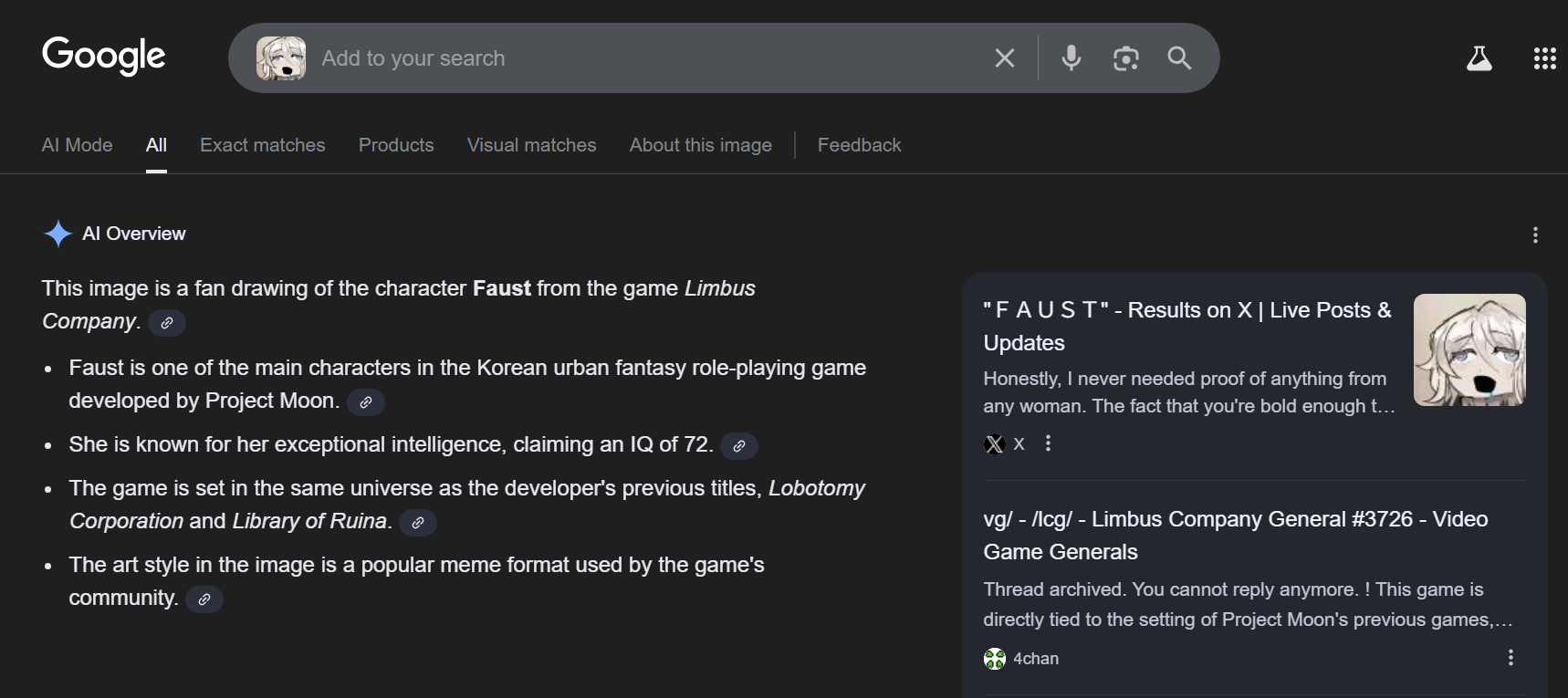
Task: Switch to the Products tab
Action: tap(396, 145)
